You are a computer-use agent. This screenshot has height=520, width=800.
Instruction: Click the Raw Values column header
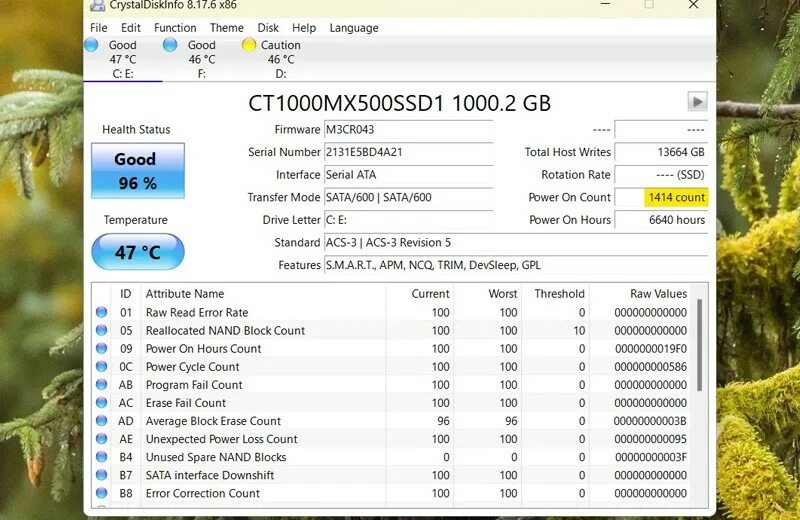coord(641,293)
